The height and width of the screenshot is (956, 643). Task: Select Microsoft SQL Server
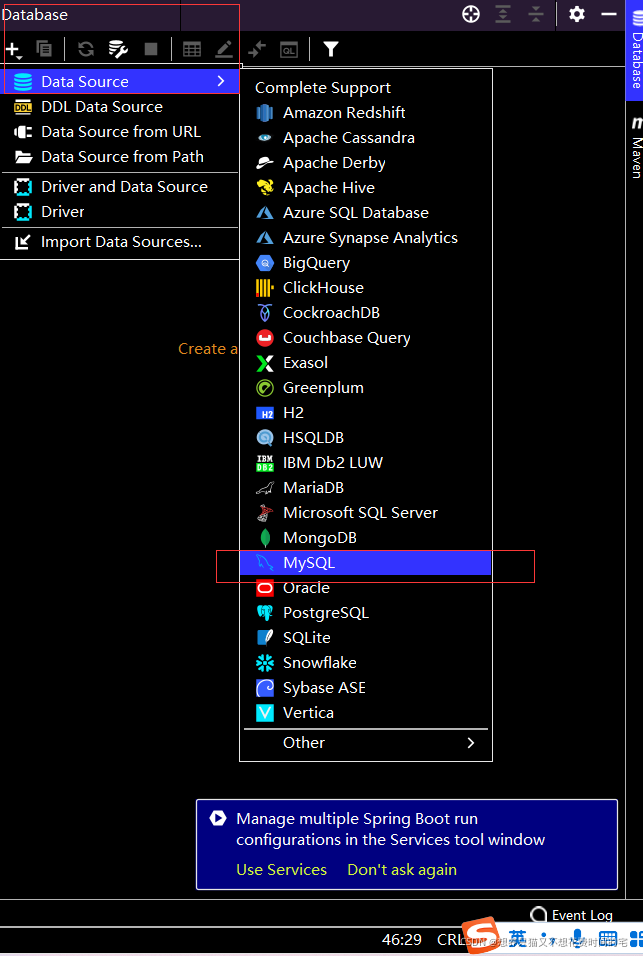click(x=366, y=513)
